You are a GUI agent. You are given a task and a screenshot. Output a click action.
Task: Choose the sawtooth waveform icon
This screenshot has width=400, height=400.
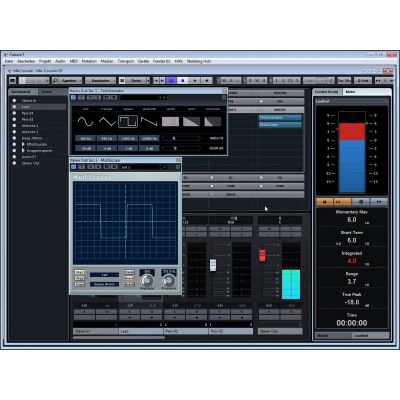149,121
